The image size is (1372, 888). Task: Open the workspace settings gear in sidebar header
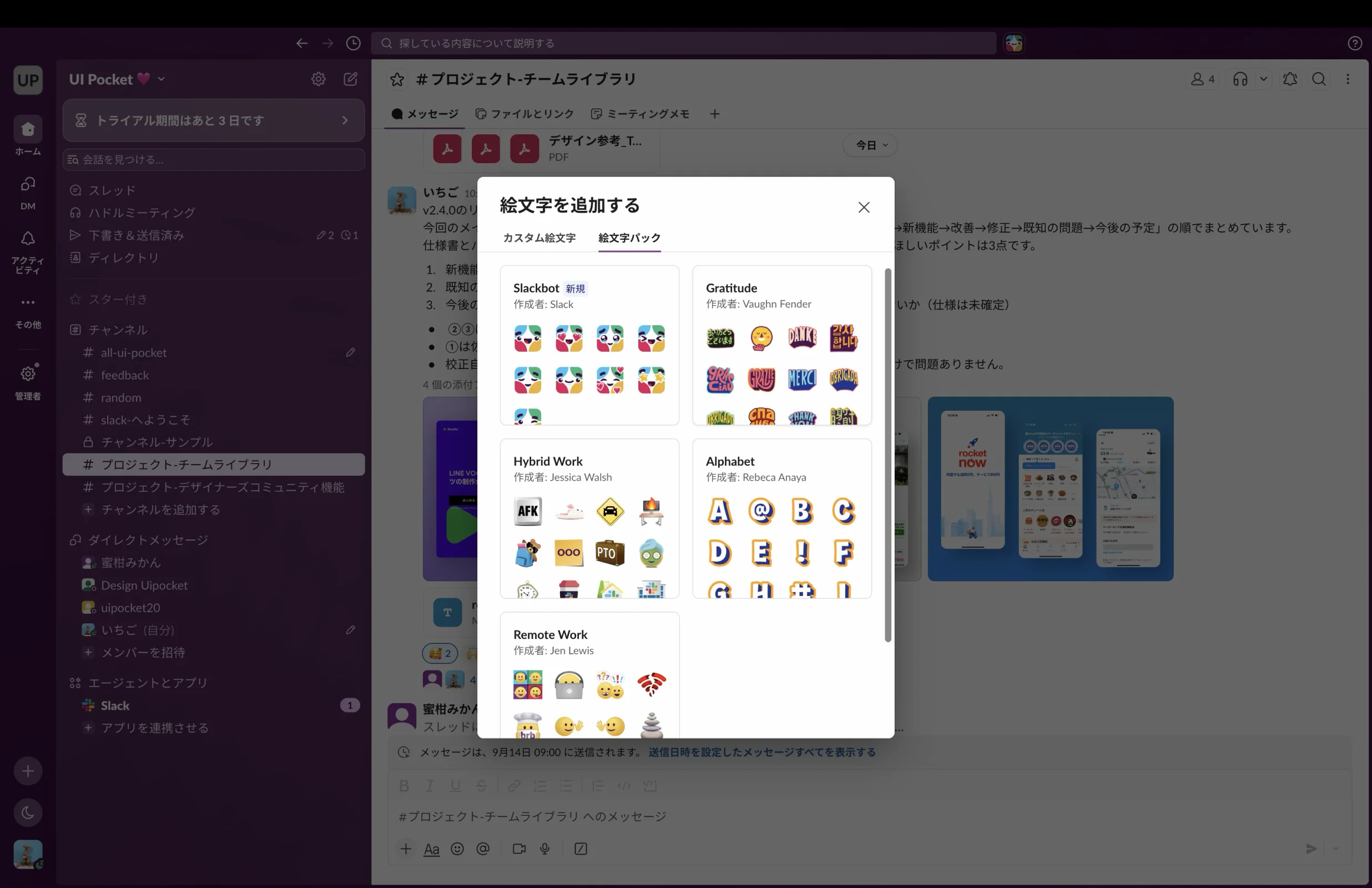(x=318, y=79)
